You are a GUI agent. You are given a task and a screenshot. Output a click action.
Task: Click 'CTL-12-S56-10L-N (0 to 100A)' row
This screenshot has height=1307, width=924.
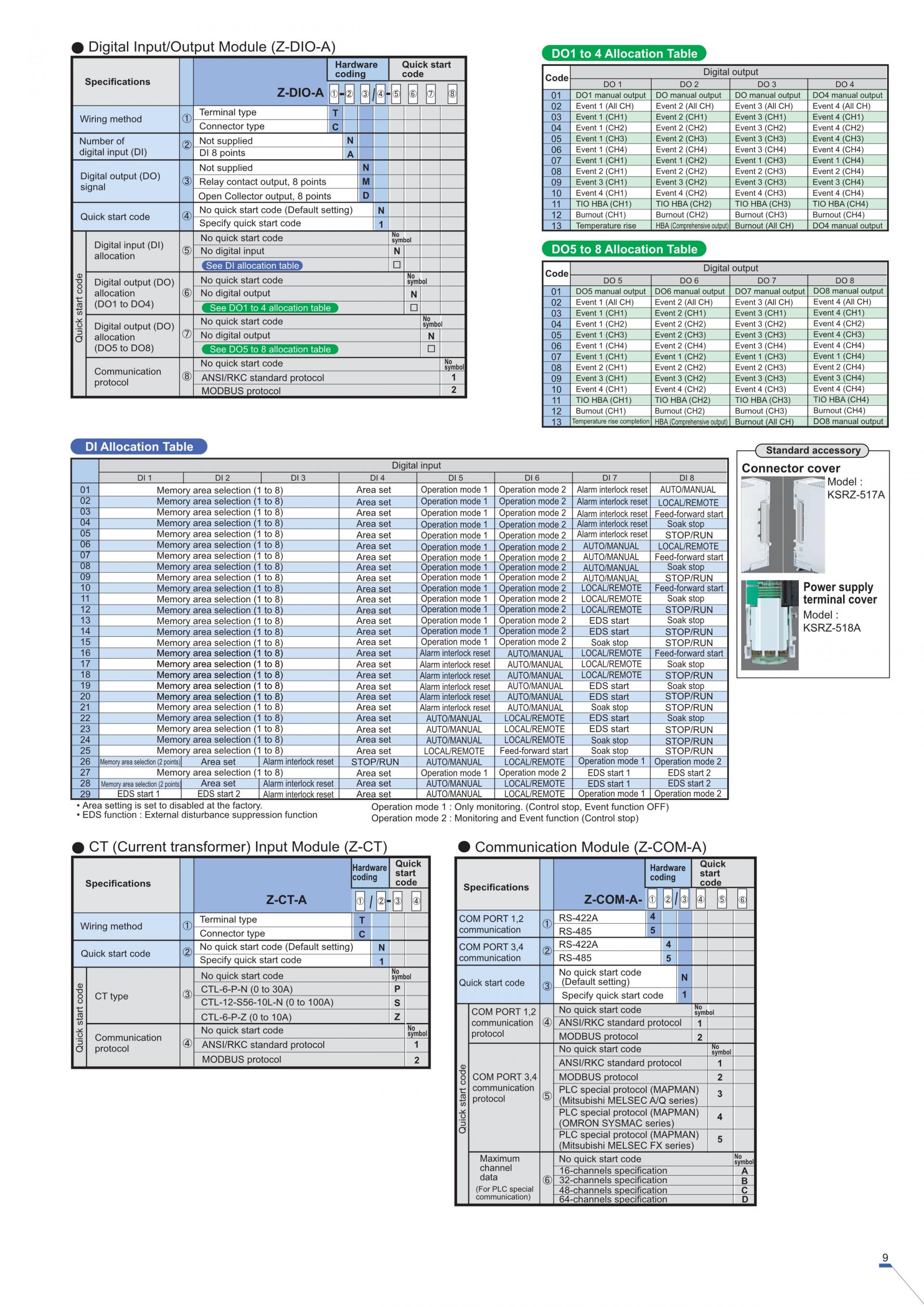267,1002
